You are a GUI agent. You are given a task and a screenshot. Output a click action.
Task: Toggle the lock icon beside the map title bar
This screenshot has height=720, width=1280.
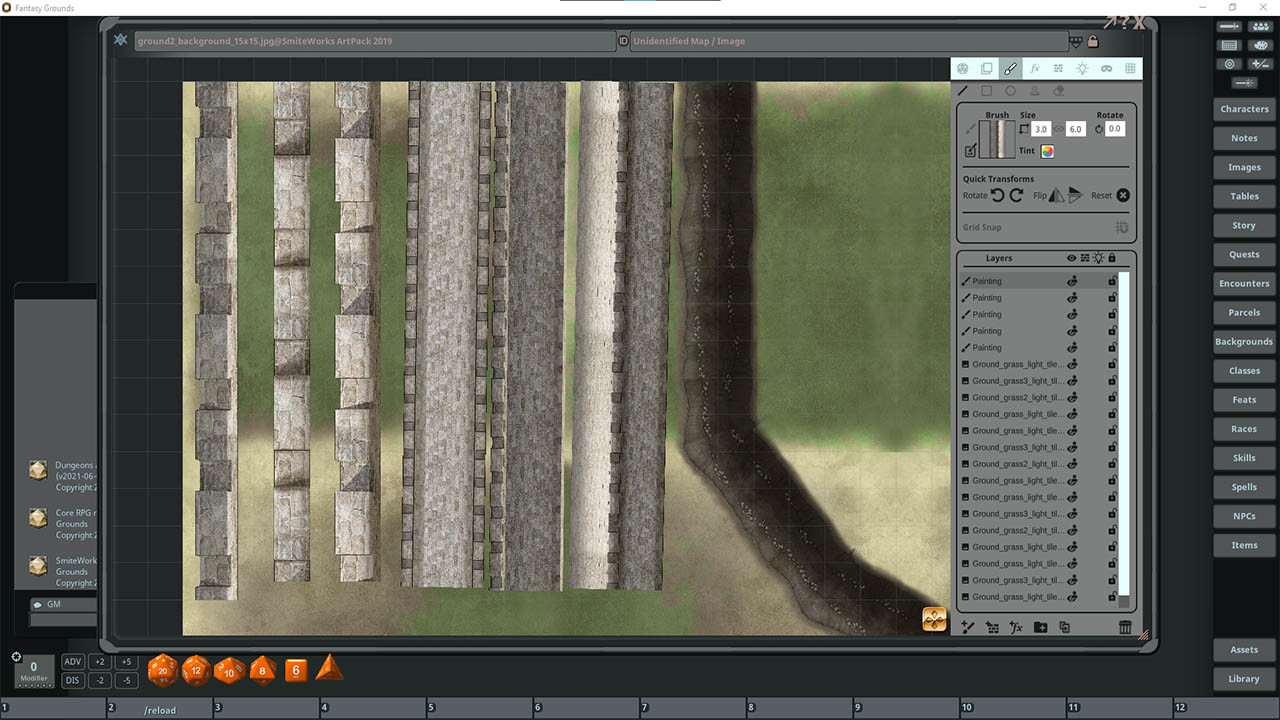1094,41
